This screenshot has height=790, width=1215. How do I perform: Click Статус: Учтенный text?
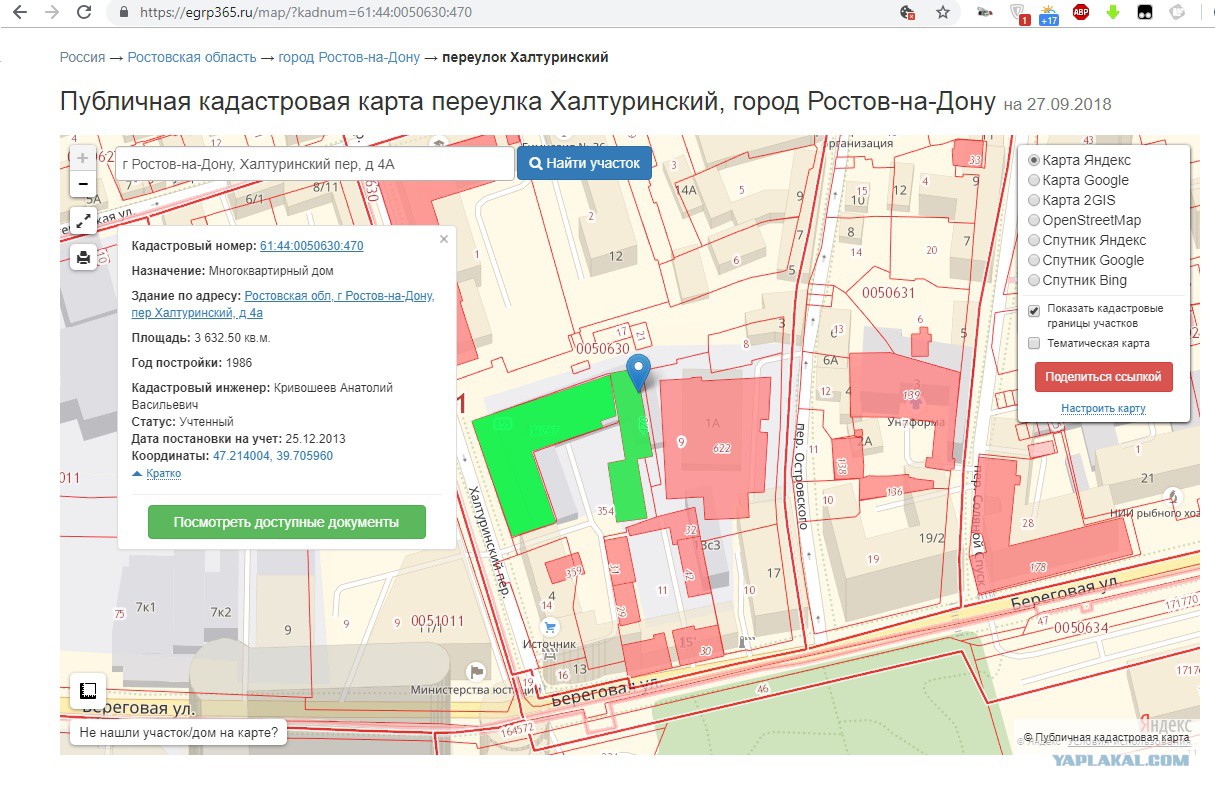[183, 421]
